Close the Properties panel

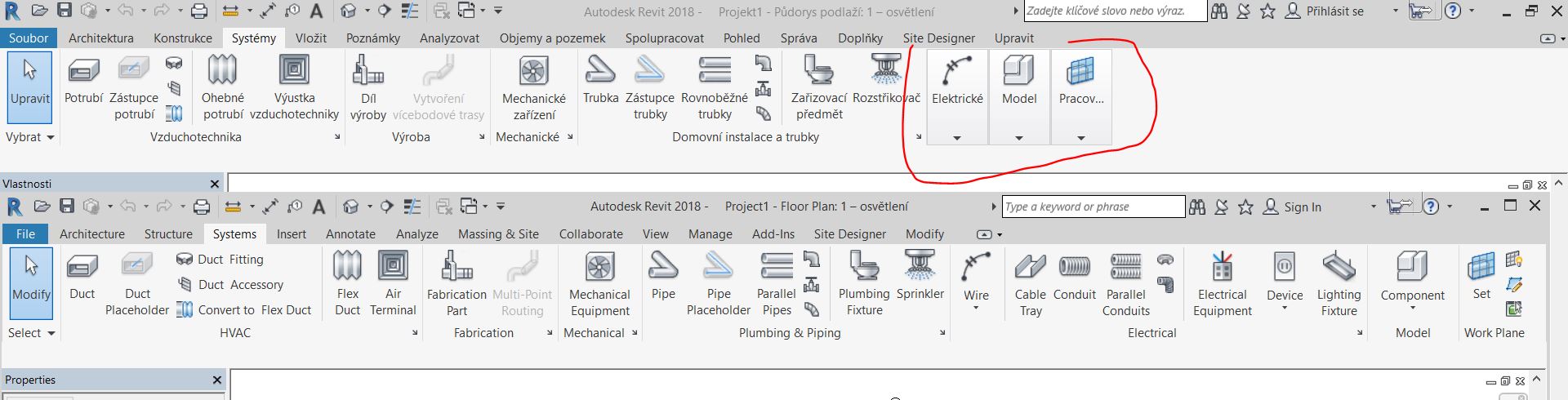tap(217, 380)
